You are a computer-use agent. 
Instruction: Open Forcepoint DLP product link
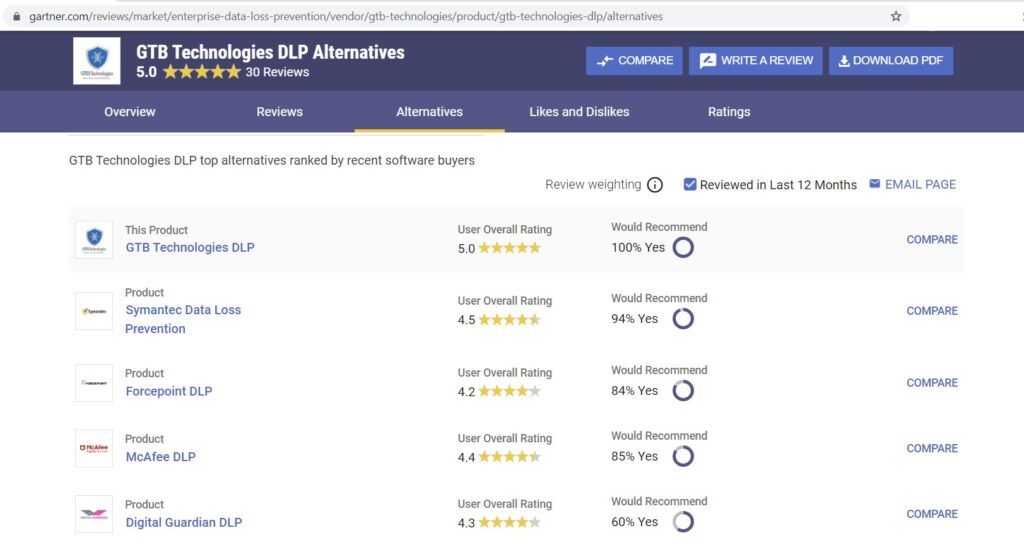(168, 391)
